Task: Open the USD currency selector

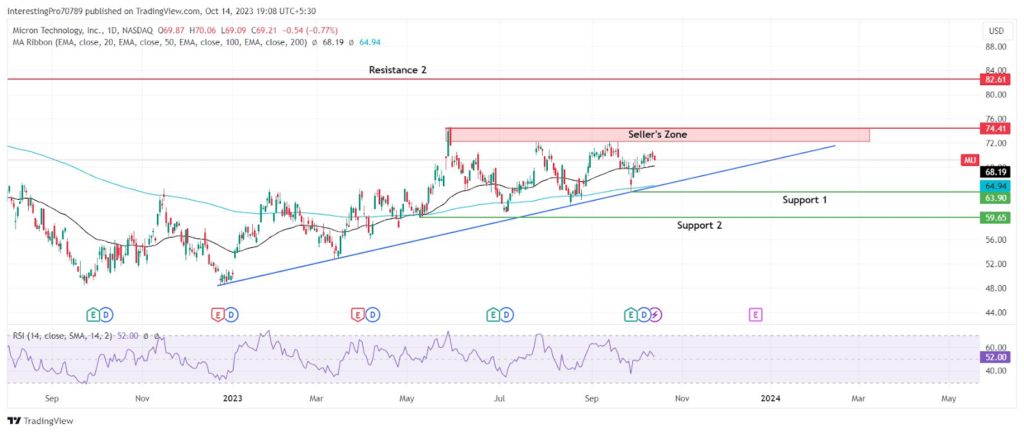Action: pyautogui.click(x=997, y=31)
